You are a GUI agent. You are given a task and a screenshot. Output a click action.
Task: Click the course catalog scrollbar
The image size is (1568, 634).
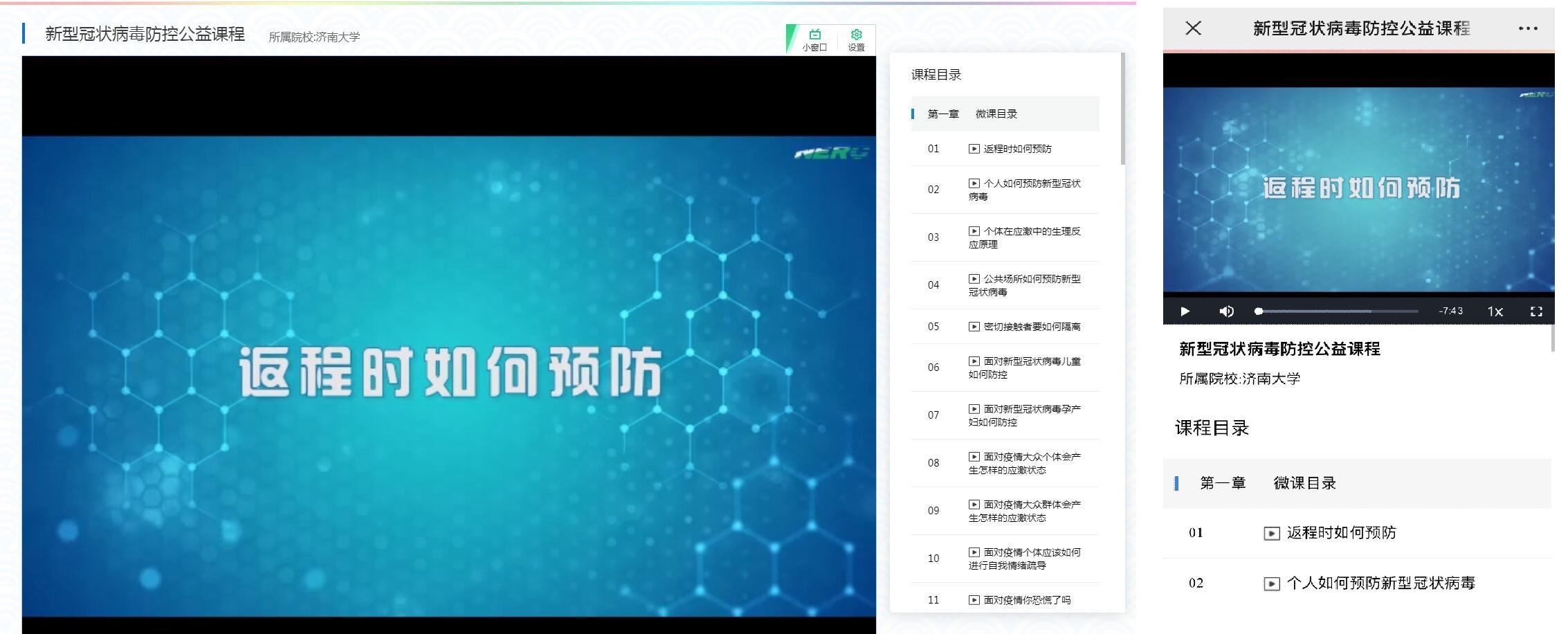click(1122, 109)
